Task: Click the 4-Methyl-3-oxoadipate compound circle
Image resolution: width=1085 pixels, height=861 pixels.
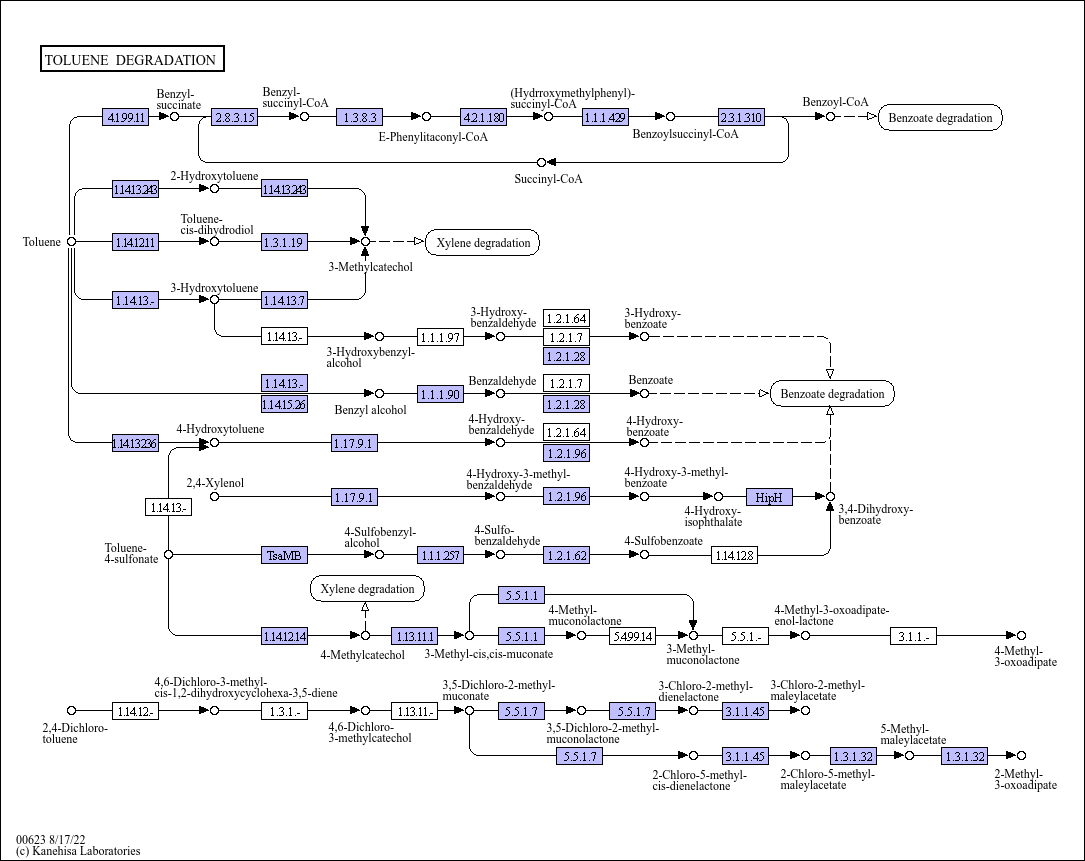Action: 1021,635
